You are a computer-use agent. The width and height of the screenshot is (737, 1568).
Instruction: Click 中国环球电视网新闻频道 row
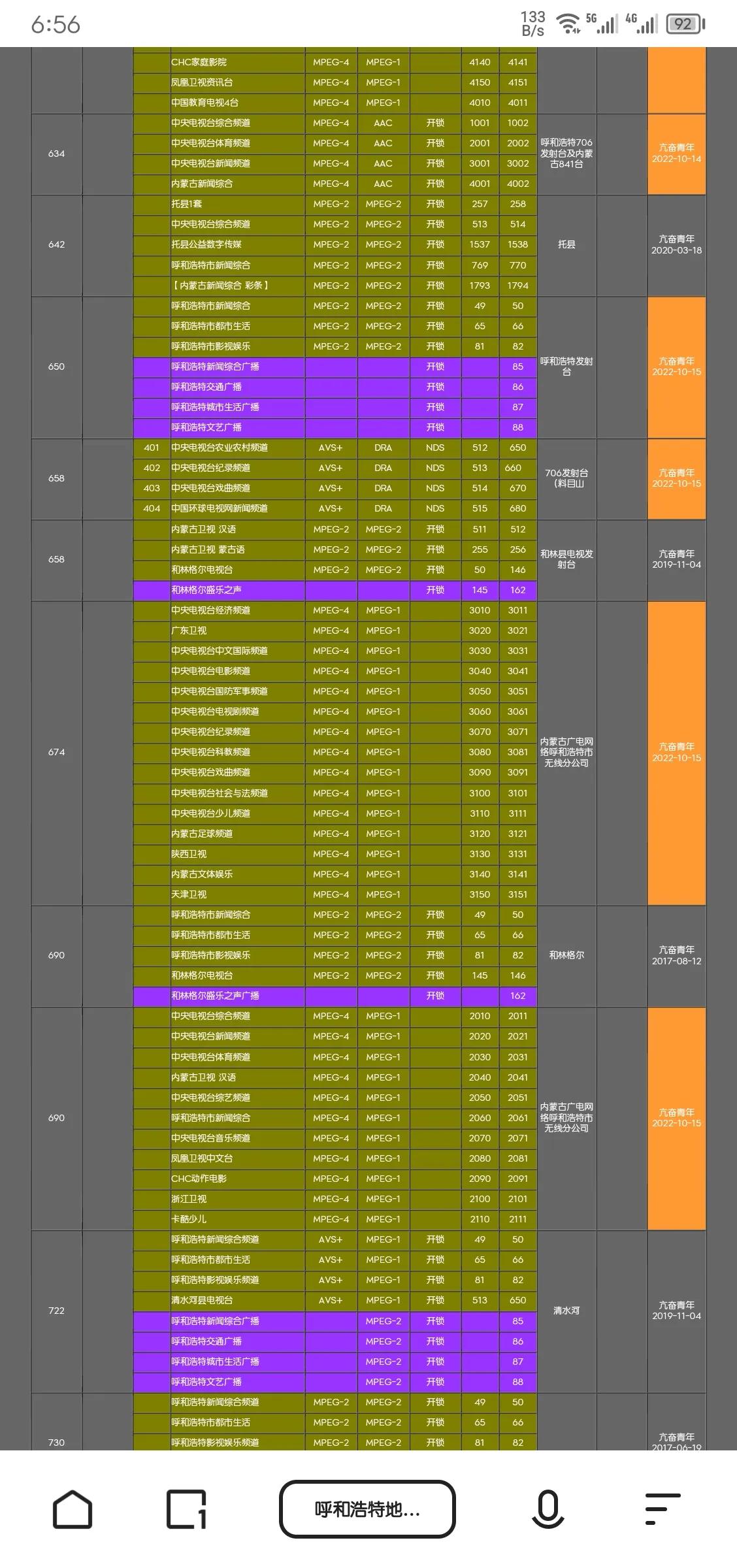tap(335, 508)
